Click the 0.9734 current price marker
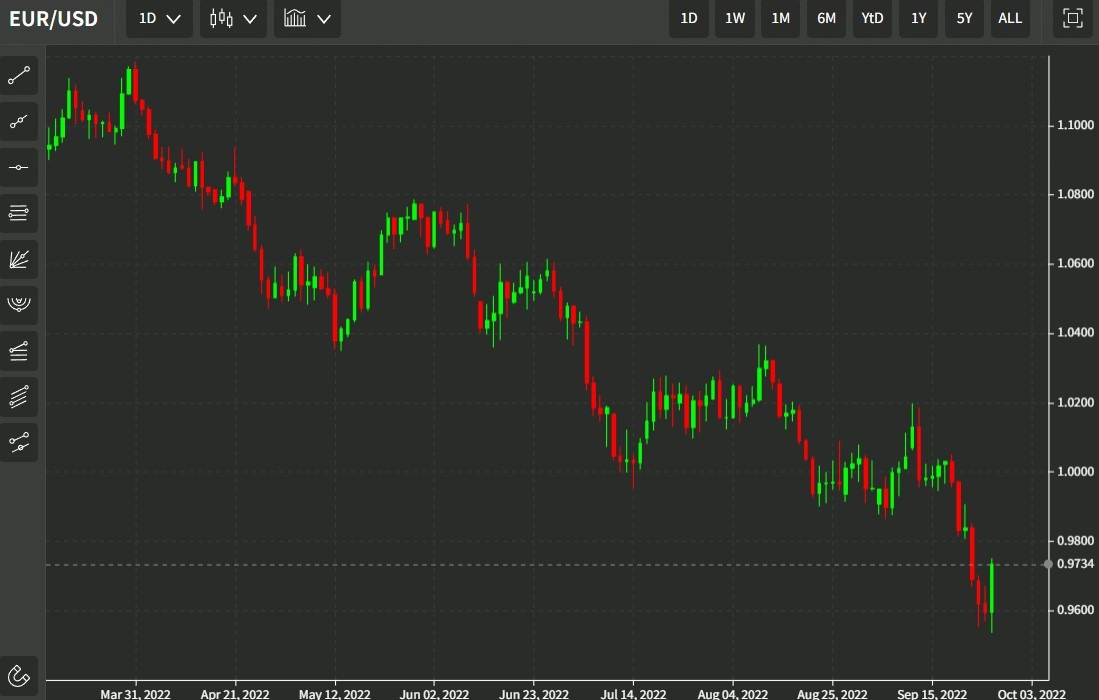 tap(1075, 563)
